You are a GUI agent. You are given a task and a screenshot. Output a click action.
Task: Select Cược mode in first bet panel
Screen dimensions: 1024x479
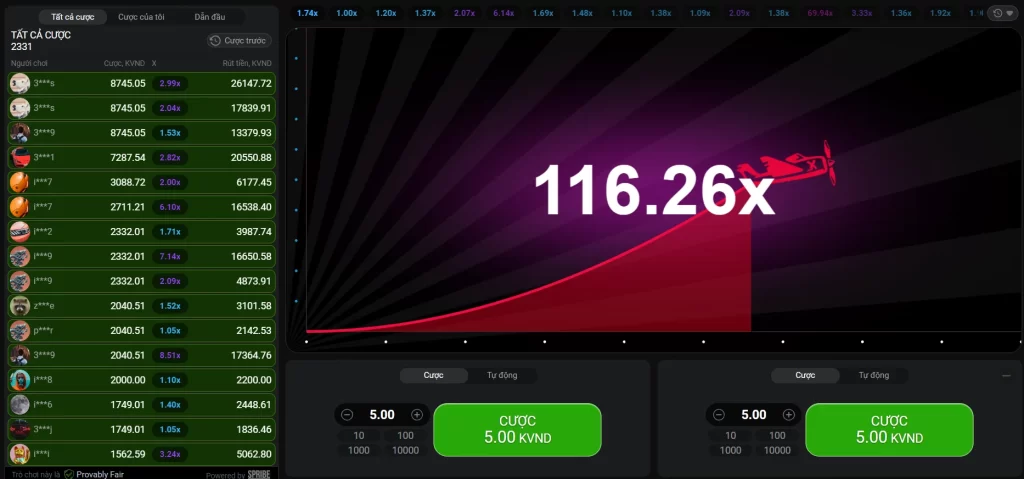point(434,375)
